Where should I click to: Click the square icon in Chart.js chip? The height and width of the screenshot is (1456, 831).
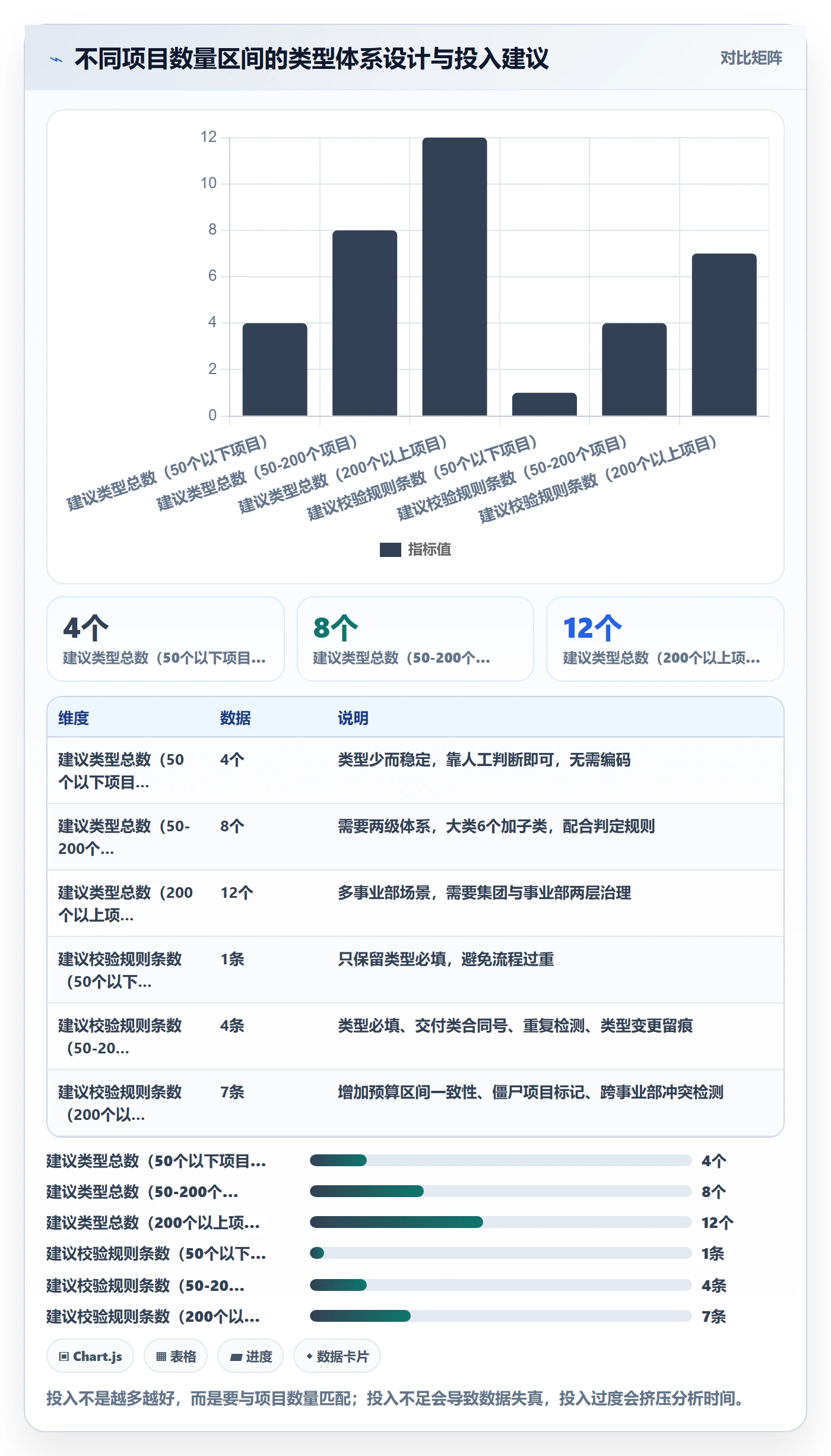click(x=64, y=1356)
